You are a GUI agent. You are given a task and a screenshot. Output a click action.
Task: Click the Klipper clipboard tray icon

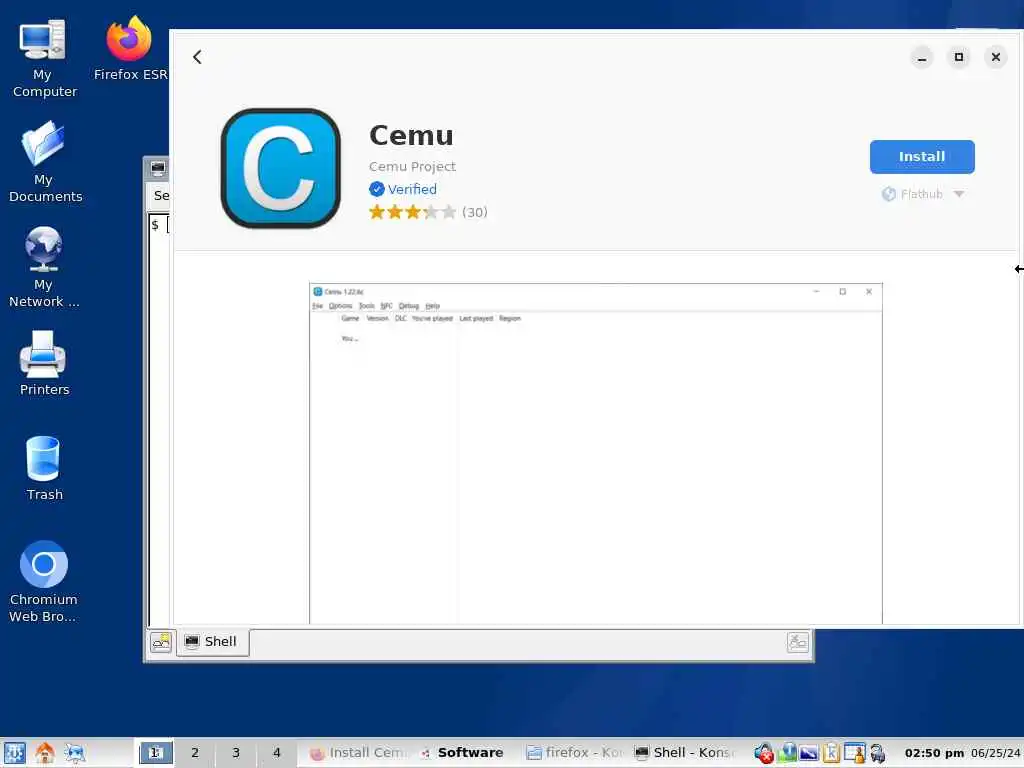[831, 753]
